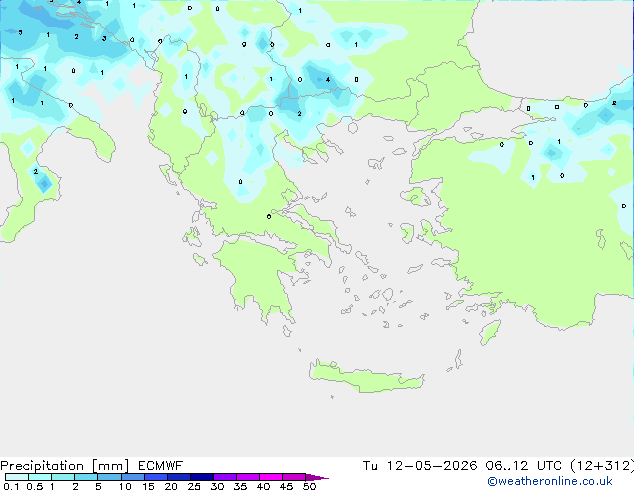Click the '2' value over southern Italy's Calabria

(36, 171)
